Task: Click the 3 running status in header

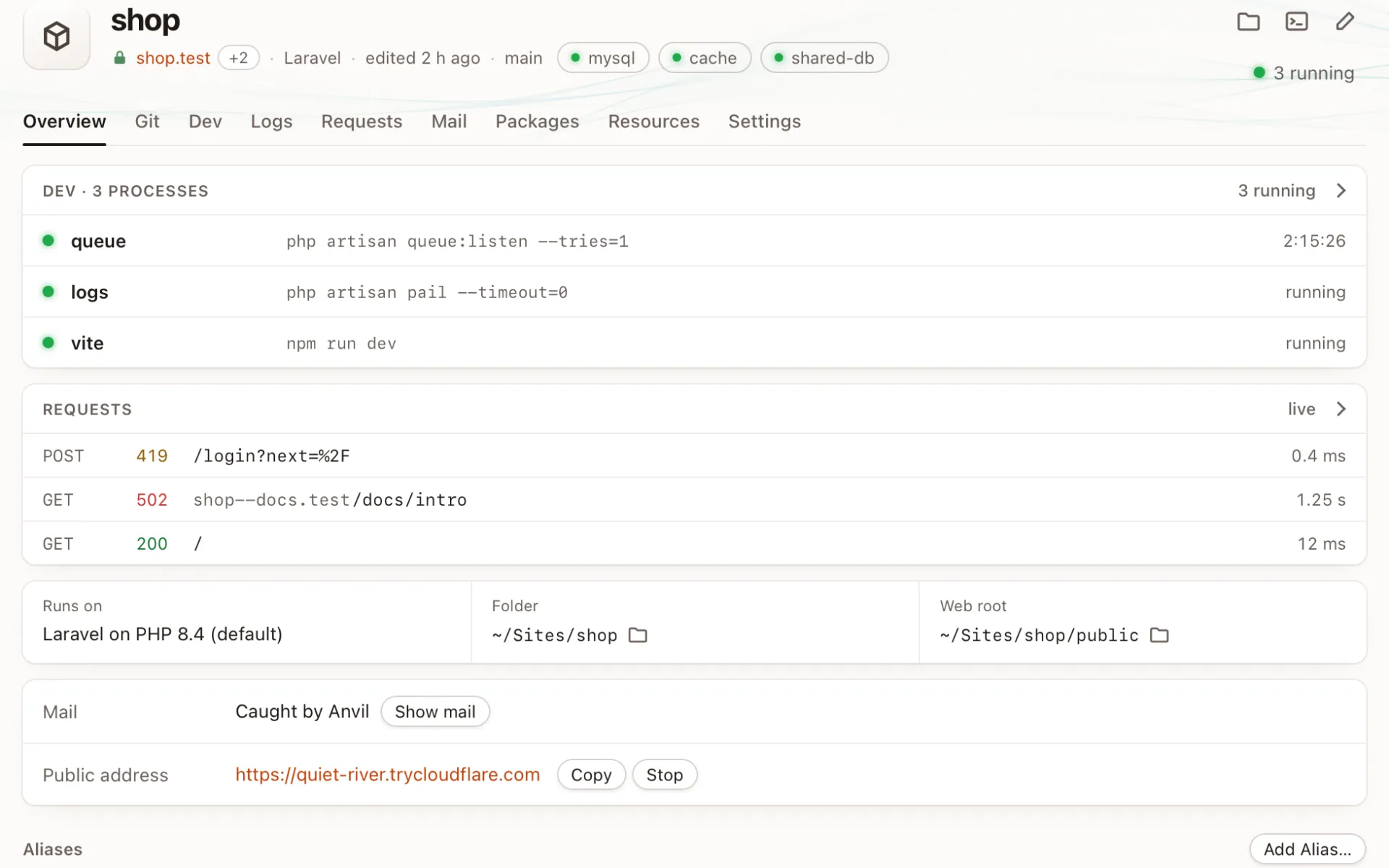Action: pos(1304,73)
